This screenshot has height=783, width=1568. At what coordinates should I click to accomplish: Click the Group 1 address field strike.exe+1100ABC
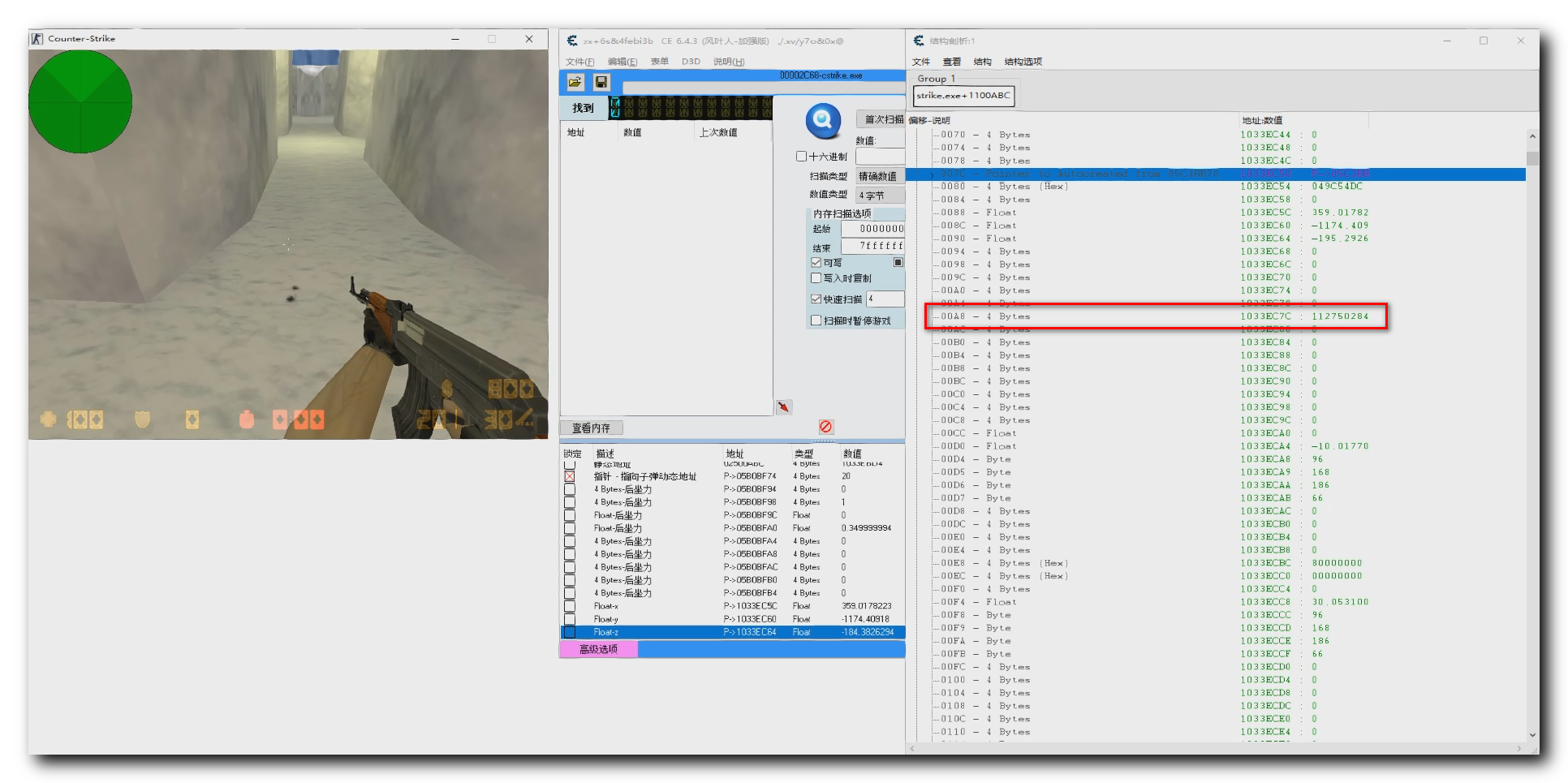tap(963, 96)
